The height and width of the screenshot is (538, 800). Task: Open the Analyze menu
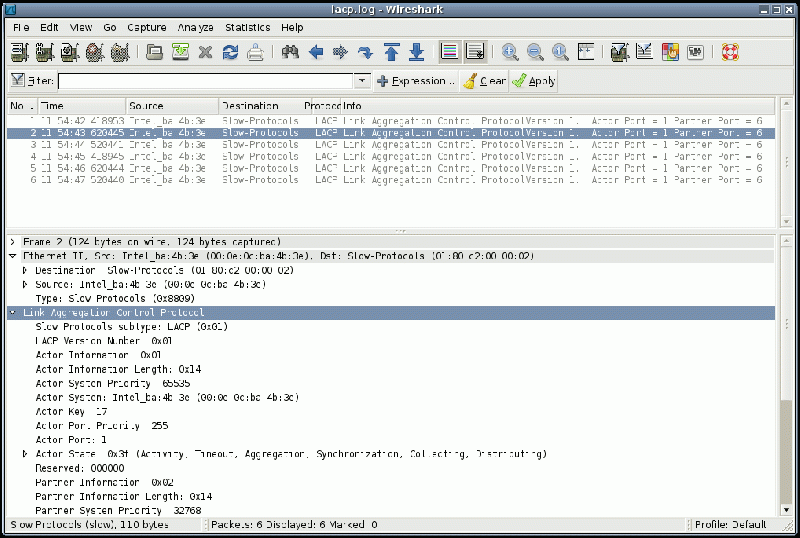[x=195, y=28]
